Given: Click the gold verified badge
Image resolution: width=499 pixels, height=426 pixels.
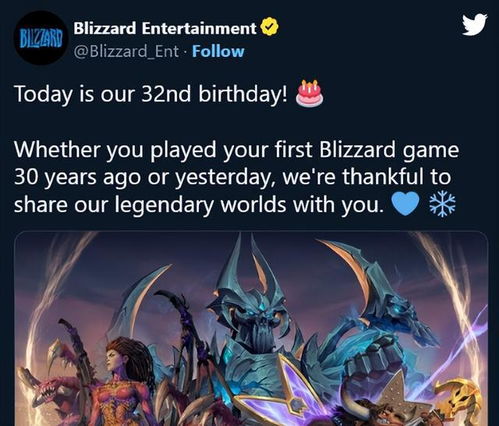Looking at the screenshot, I should [x=269, y=27].
